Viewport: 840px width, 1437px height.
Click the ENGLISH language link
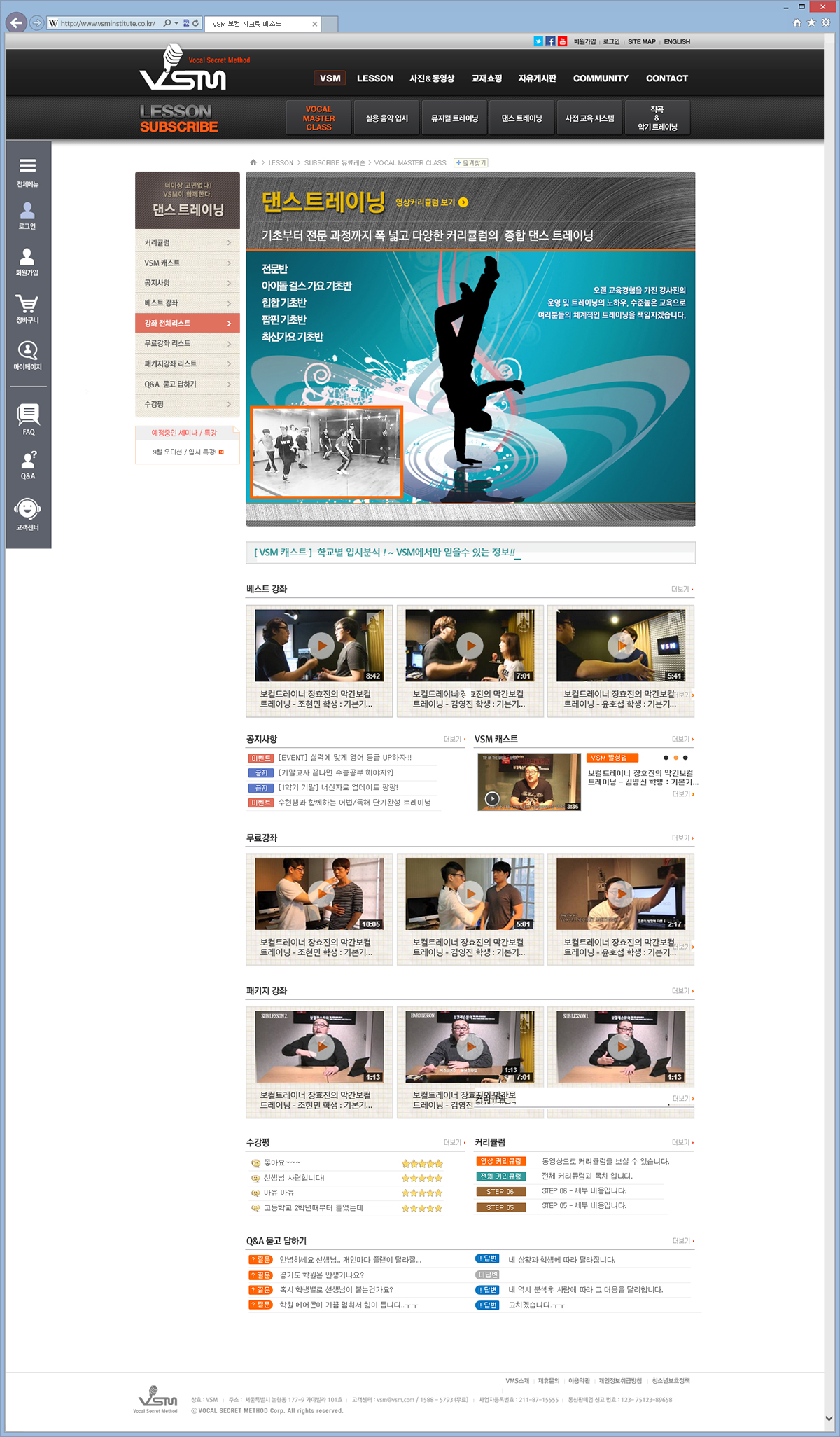click(x=676, y=41)
